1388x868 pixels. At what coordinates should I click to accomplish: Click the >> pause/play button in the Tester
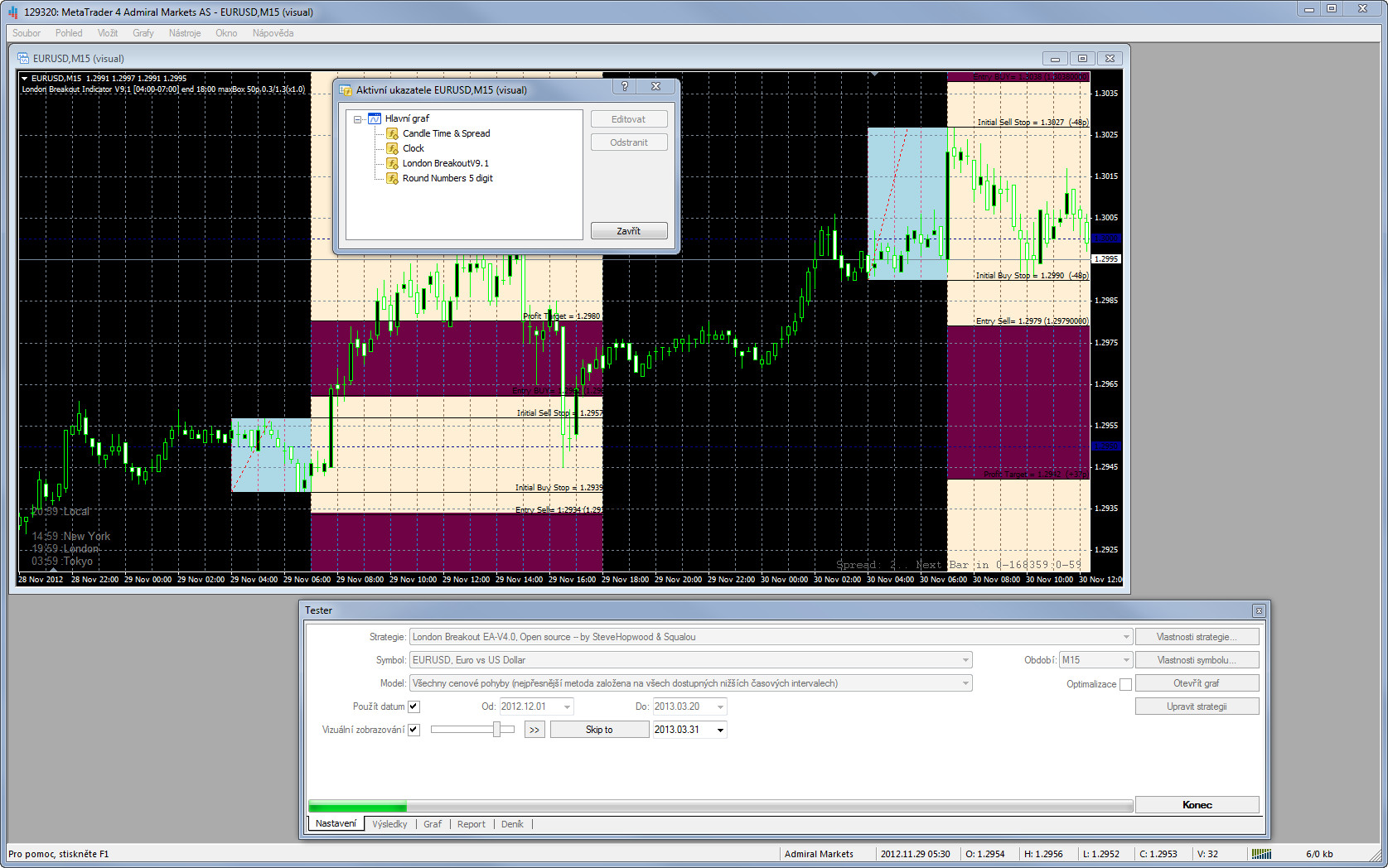[x=534, y=730]
